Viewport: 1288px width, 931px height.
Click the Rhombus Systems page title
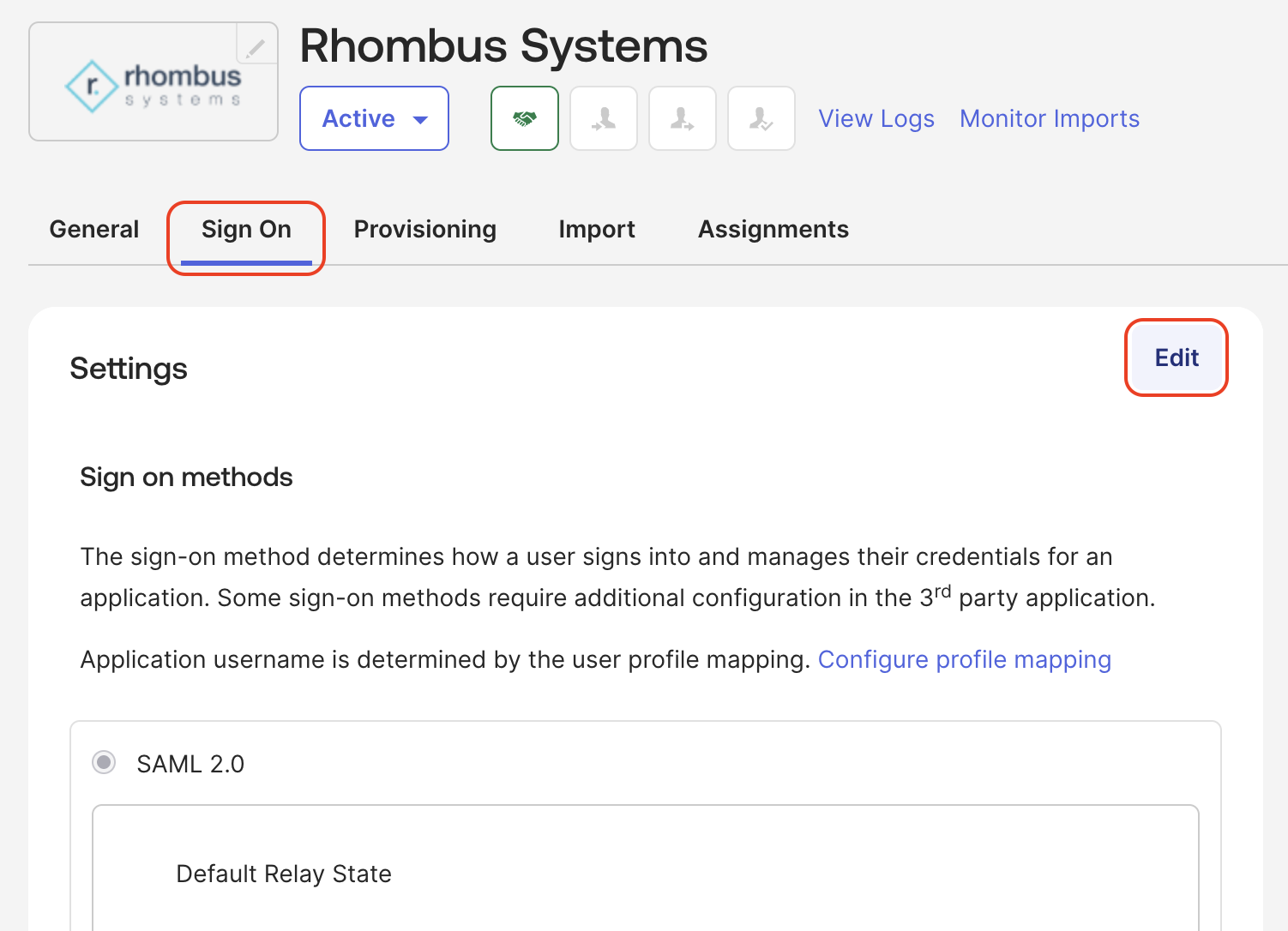pyautogui.click(x=503, y=45)
